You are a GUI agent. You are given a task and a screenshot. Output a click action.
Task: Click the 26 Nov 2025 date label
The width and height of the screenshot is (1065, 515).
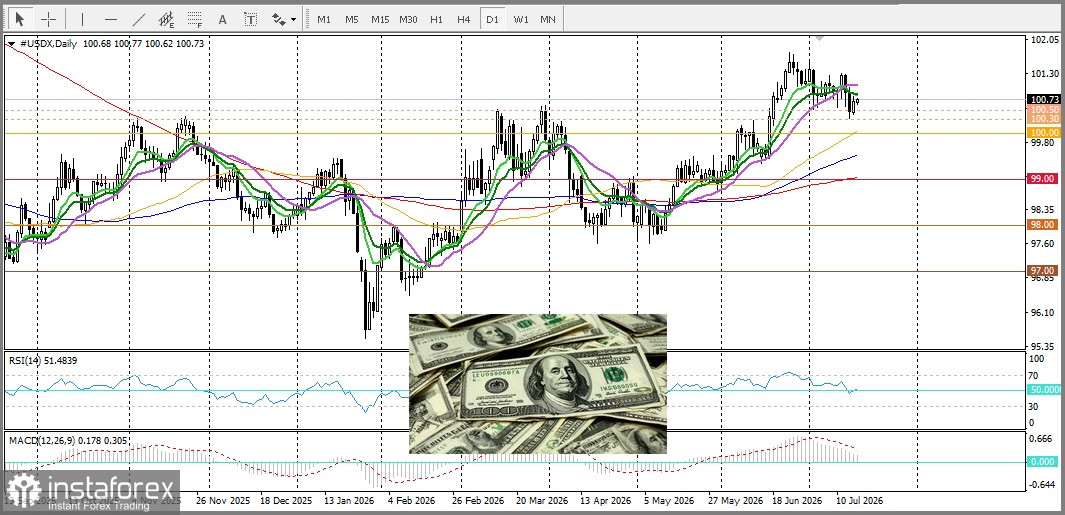coord(223,501)
